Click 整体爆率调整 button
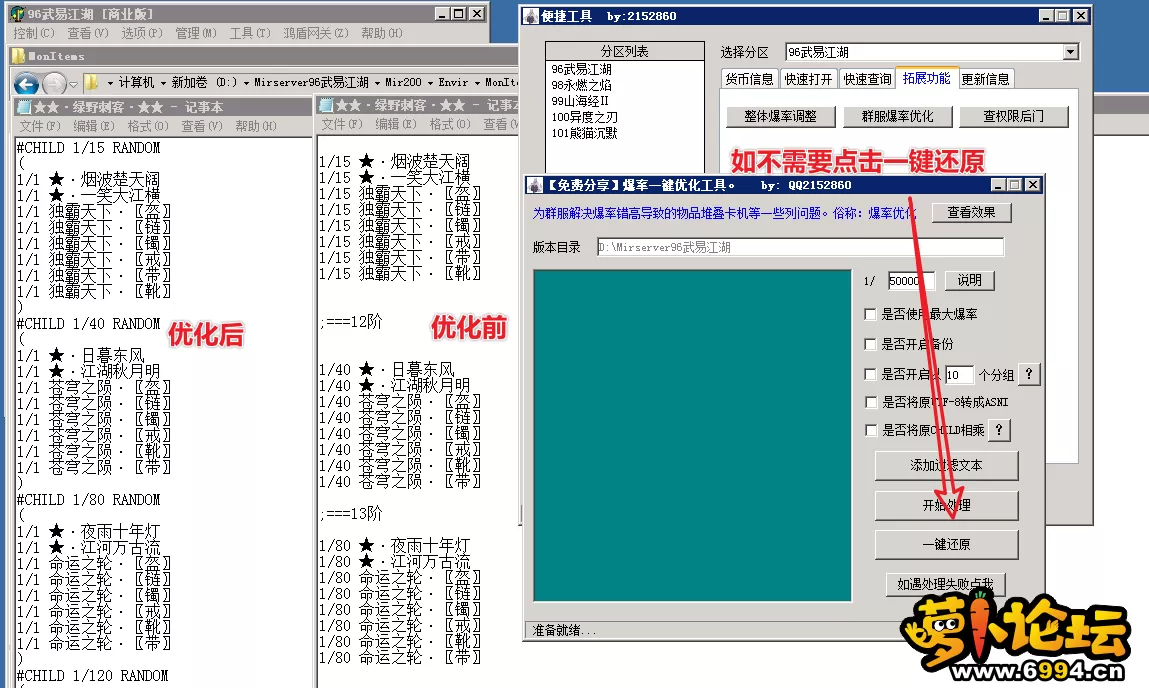 coord(780,116)
